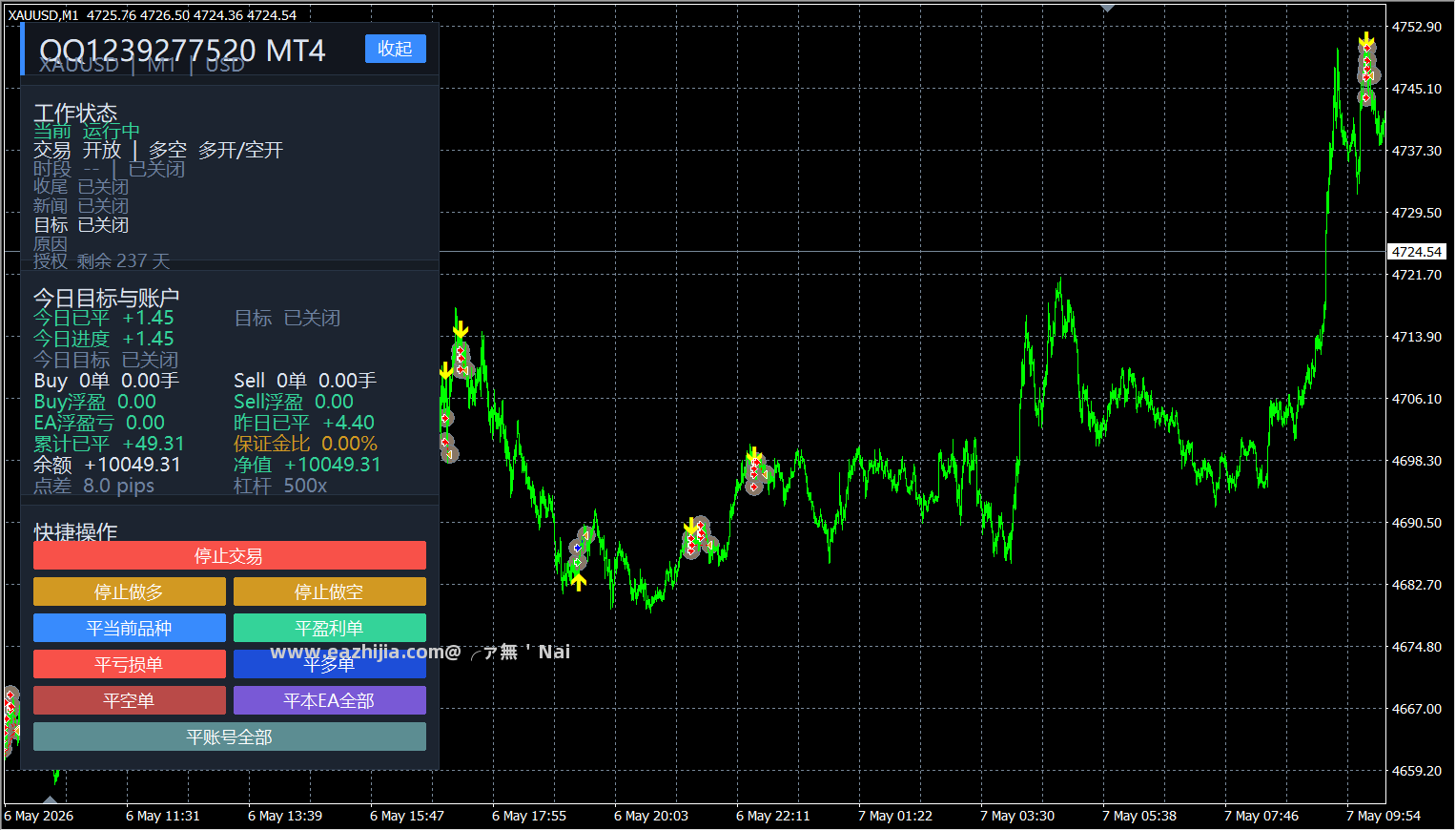Click the 当前 运行中 status line
1456x830 pixels.
coord(87,132)
